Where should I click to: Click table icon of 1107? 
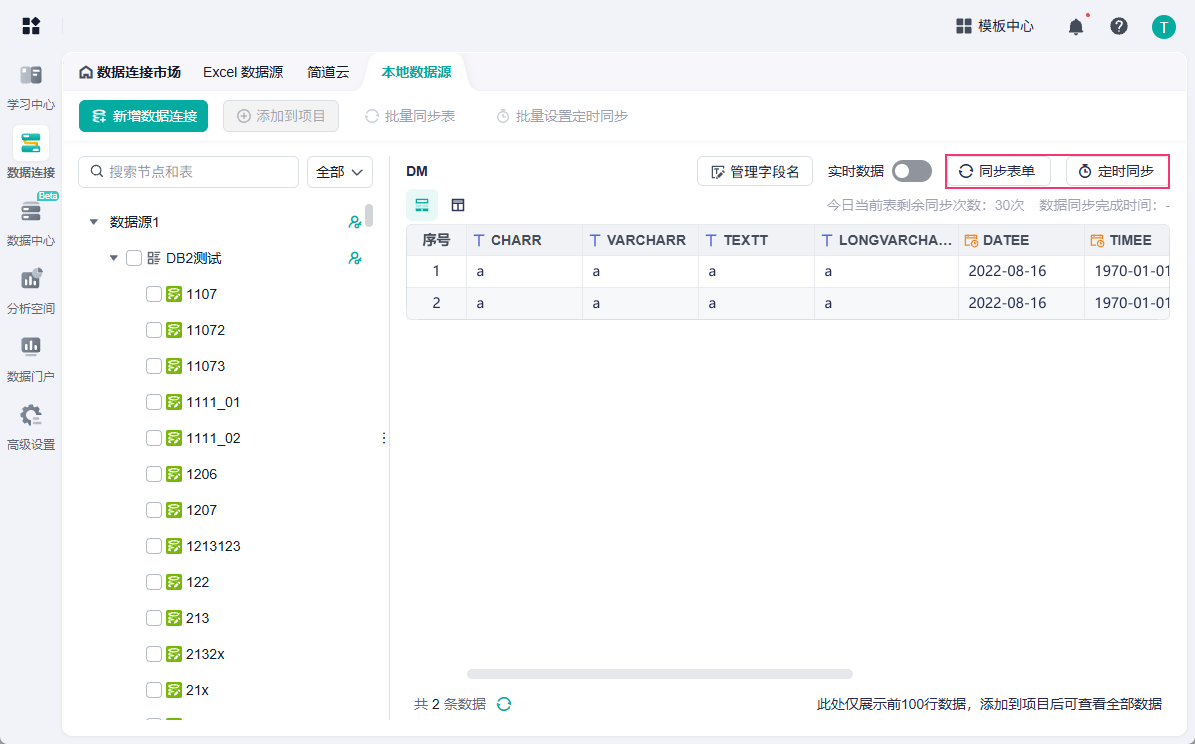[174, 294]
